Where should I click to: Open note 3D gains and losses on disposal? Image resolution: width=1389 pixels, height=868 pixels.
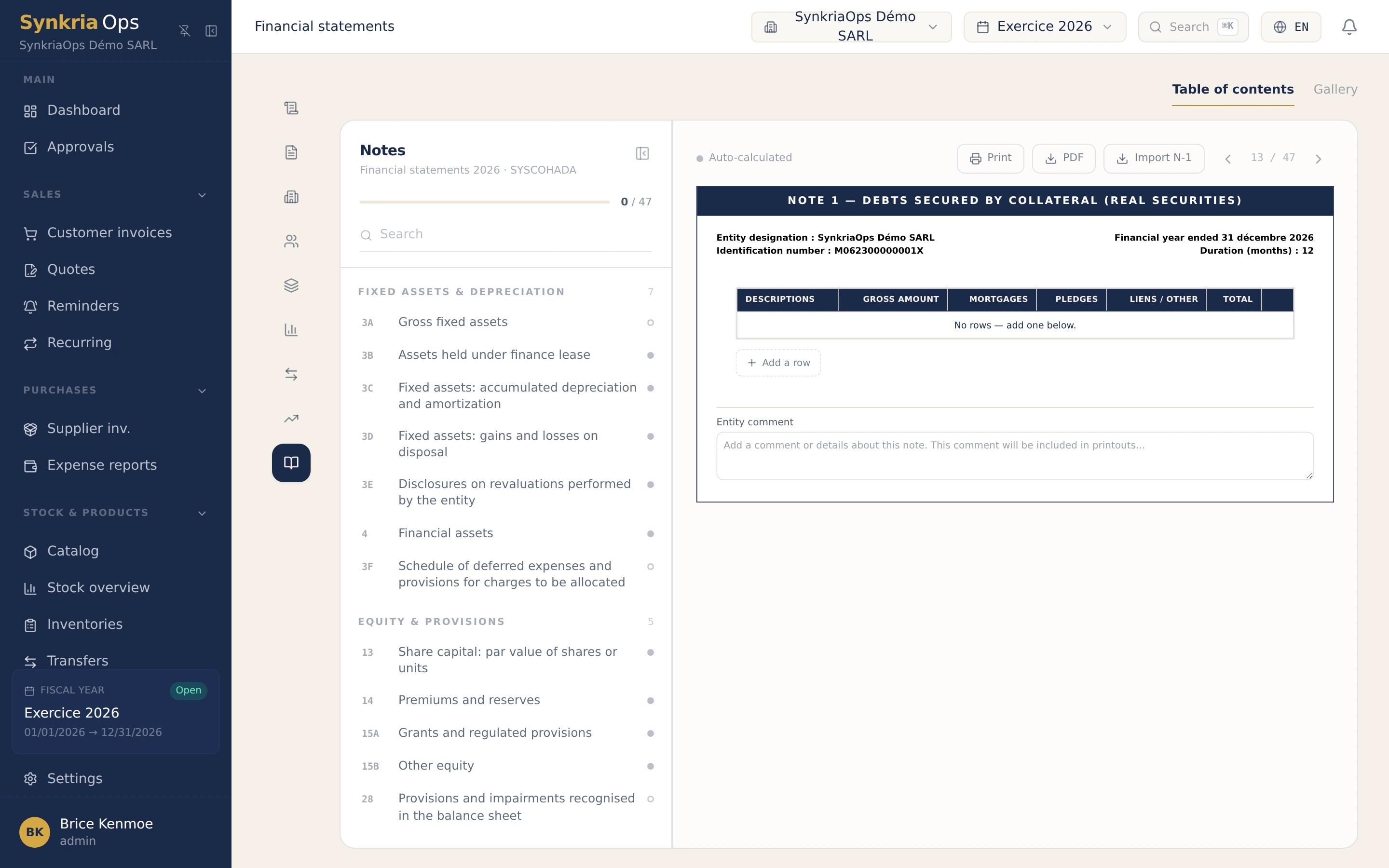click(x=505, y=444)
